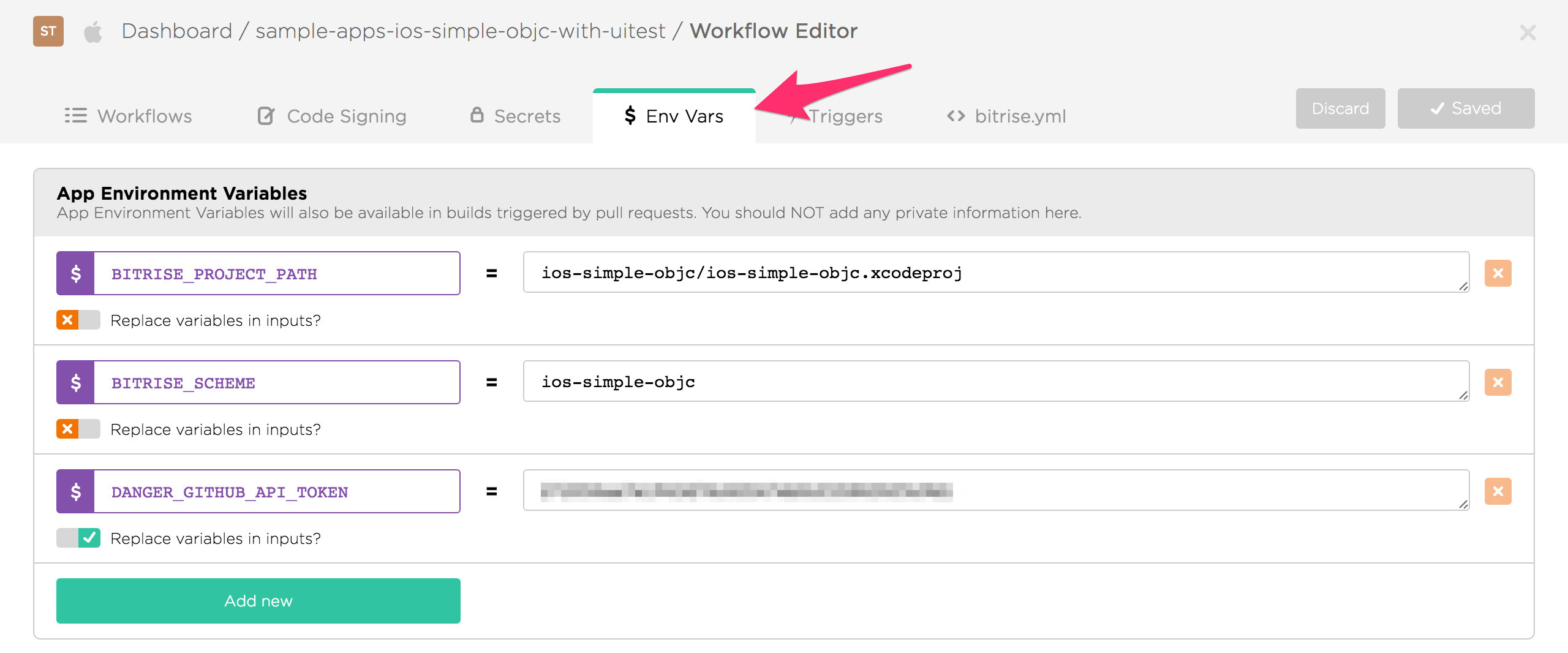Switch to the Code Signing tab
This screenshot has height=653, width=1568.
tap(332, 116)
